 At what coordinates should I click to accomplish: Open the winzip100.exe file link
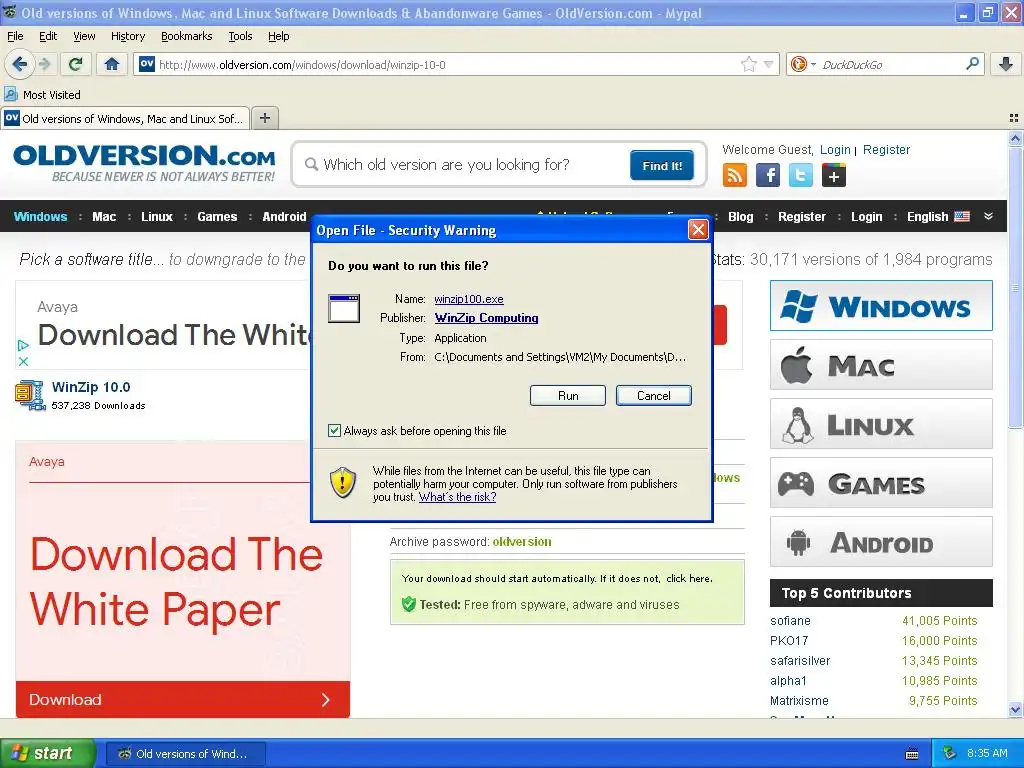click(x=468, y=299)
